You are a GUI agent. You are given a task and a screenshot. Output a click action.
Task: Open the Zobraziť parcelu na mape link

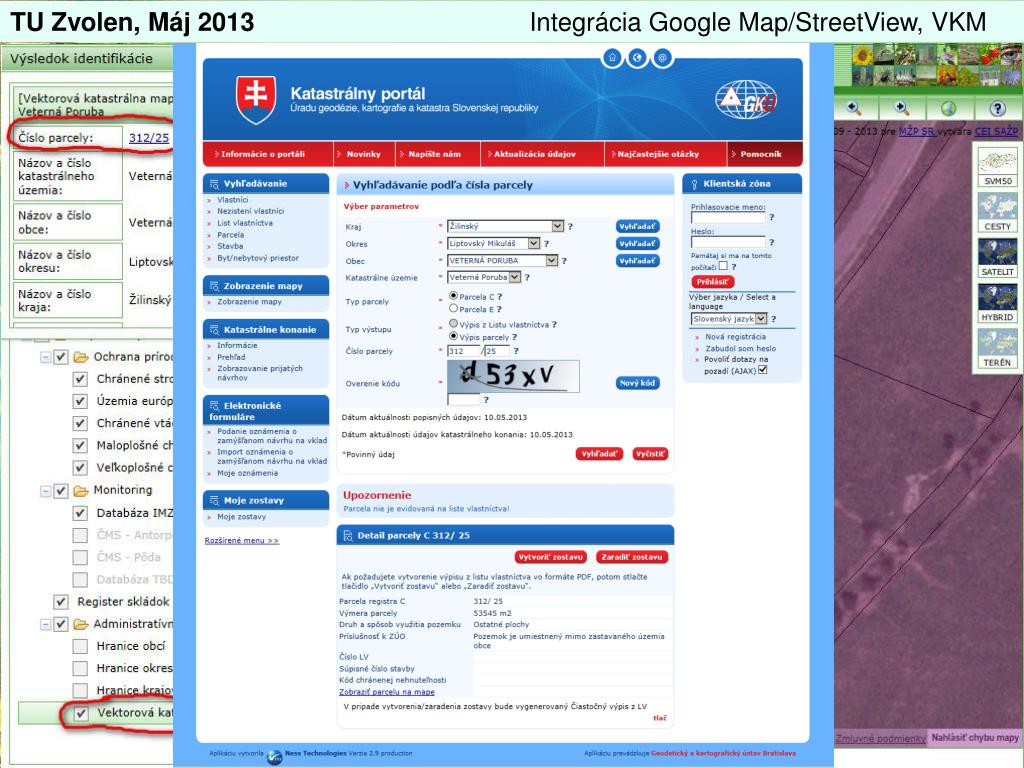coord(387,692)
